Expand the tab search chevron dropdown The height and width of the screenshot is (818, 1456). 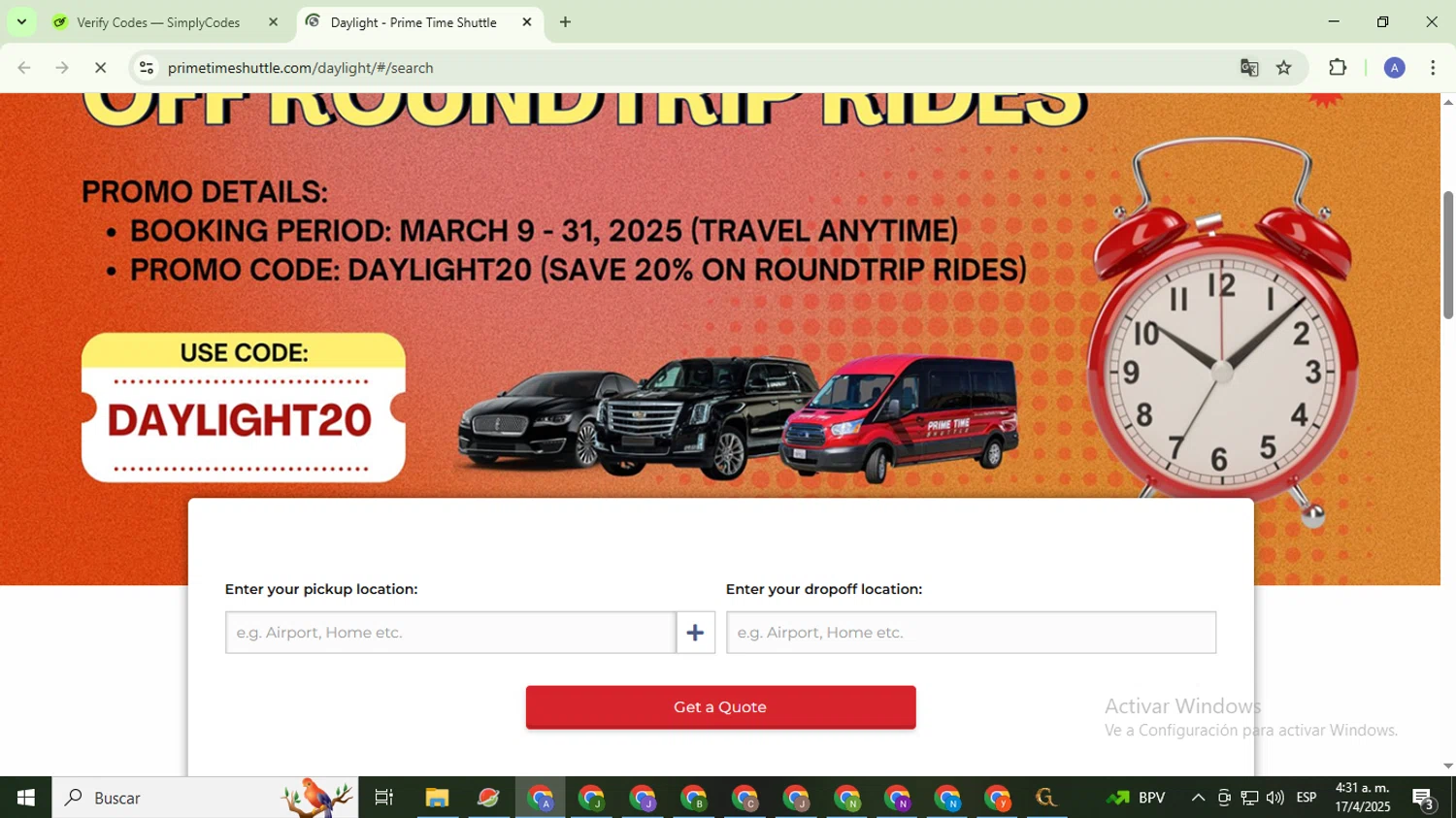pos(21,21)
